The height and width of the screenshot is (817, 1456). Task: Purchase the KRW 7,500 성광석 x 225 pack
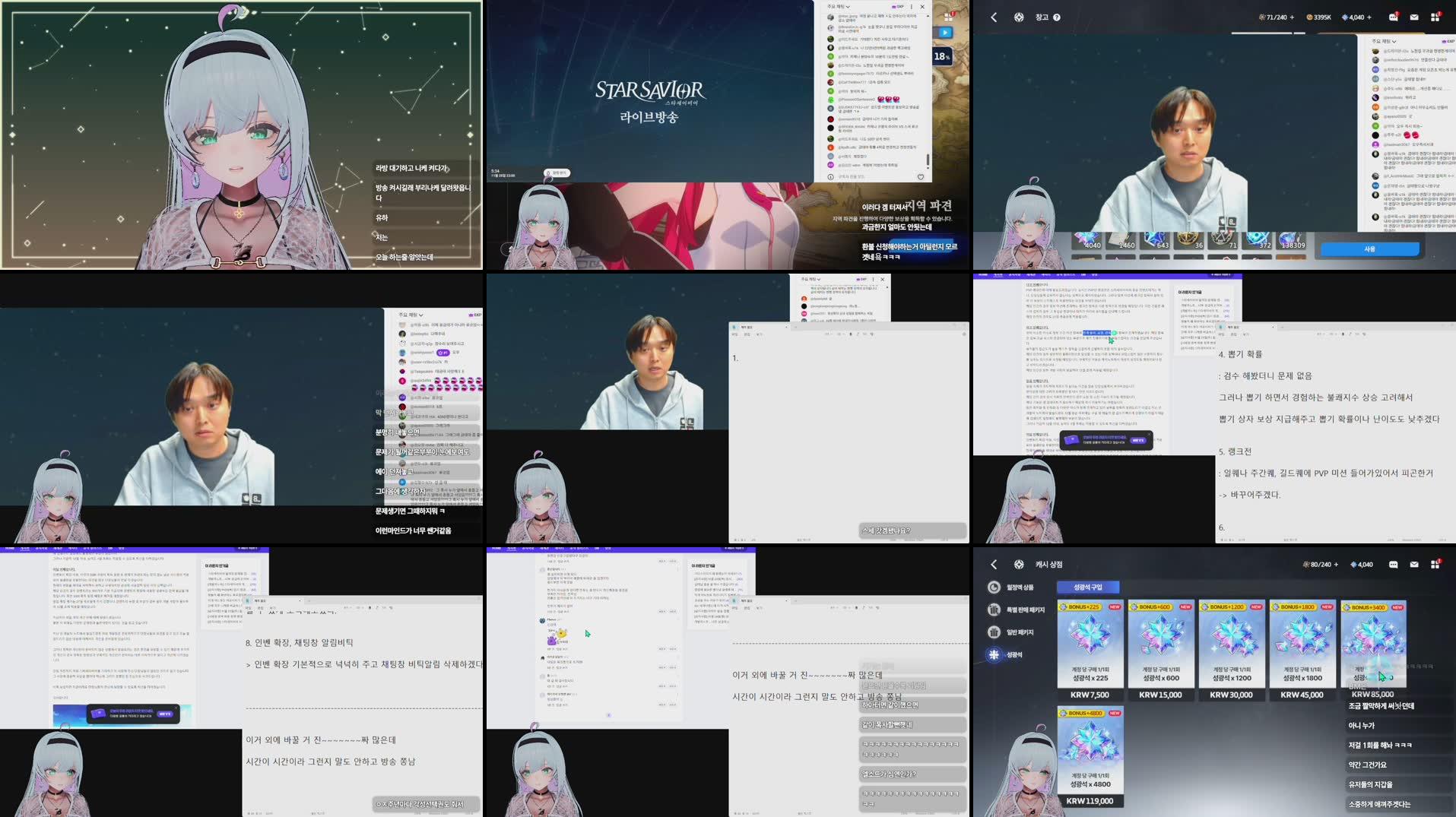[1090, 646]
